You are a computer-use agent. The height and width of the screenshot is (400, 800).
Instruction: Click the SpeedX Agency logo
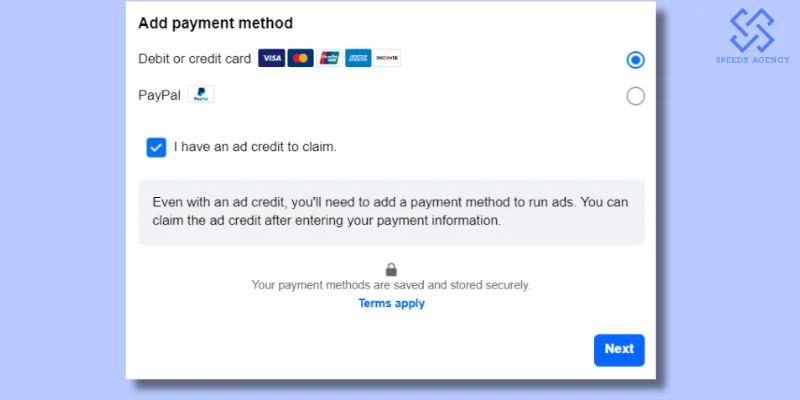tap(751, 30)
